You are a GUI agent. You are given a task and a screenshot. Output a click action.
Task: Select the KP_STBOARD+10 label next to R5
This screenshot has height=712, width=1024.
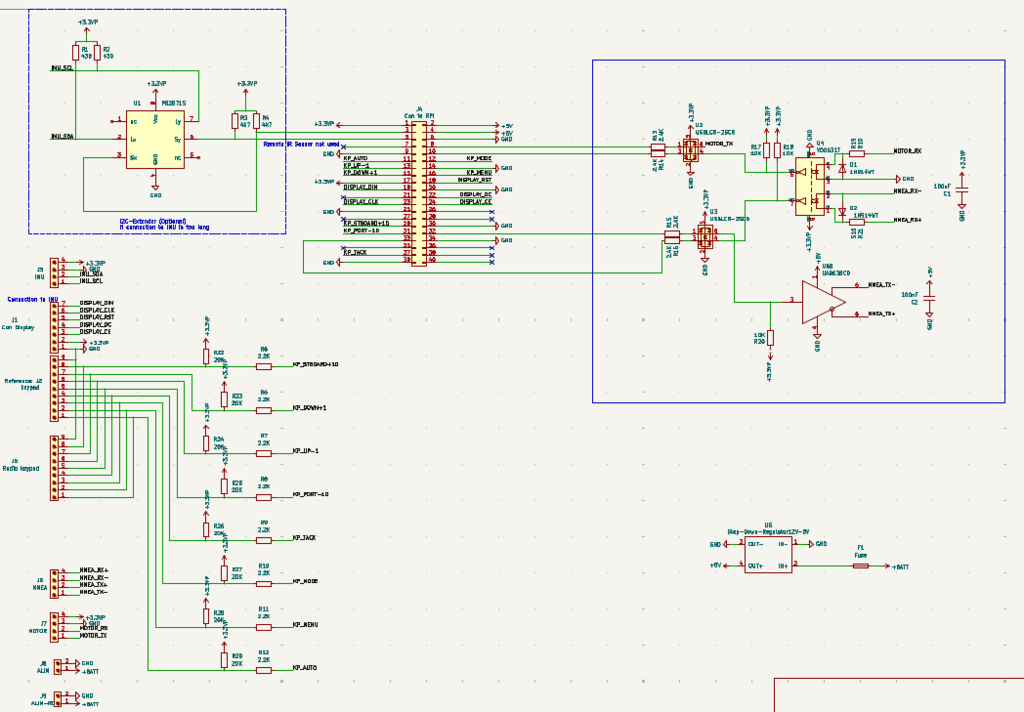315,364
